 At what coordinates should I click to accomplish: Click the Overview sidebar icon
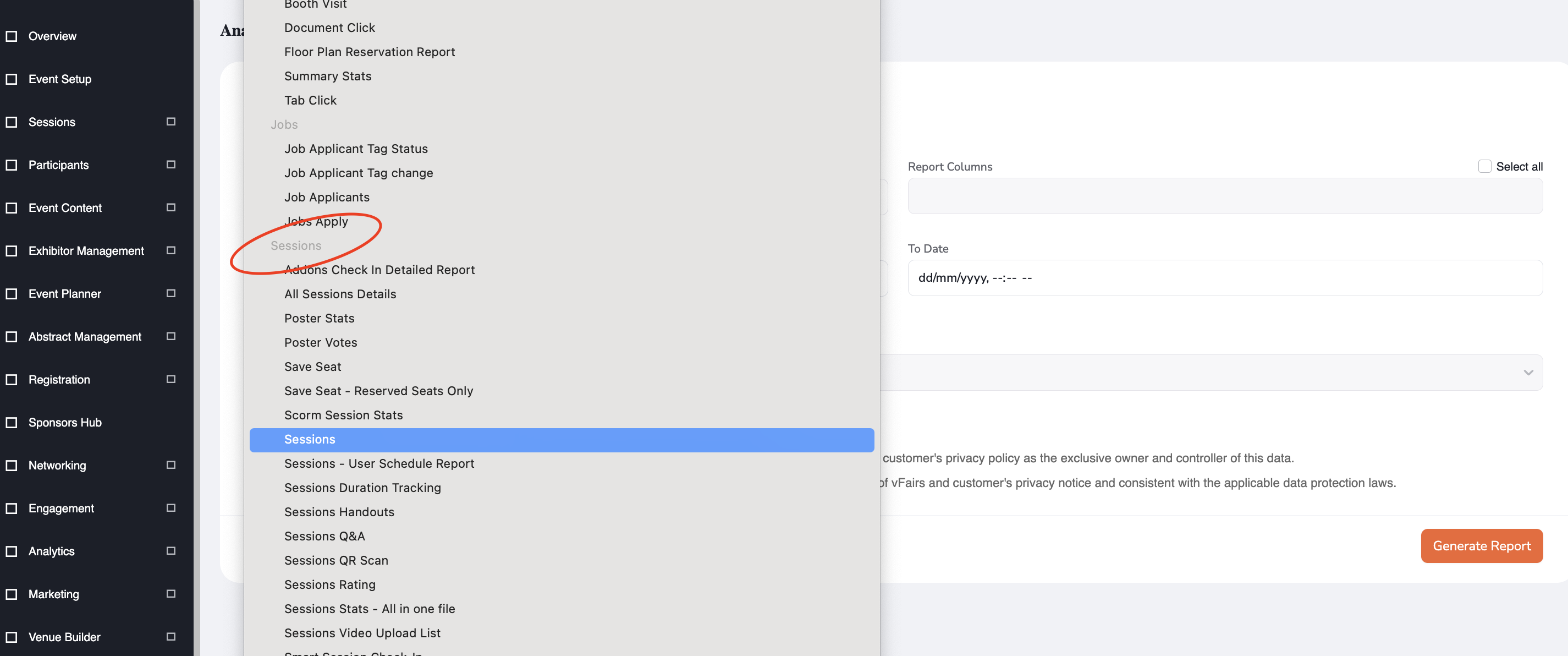click(12, 36)
